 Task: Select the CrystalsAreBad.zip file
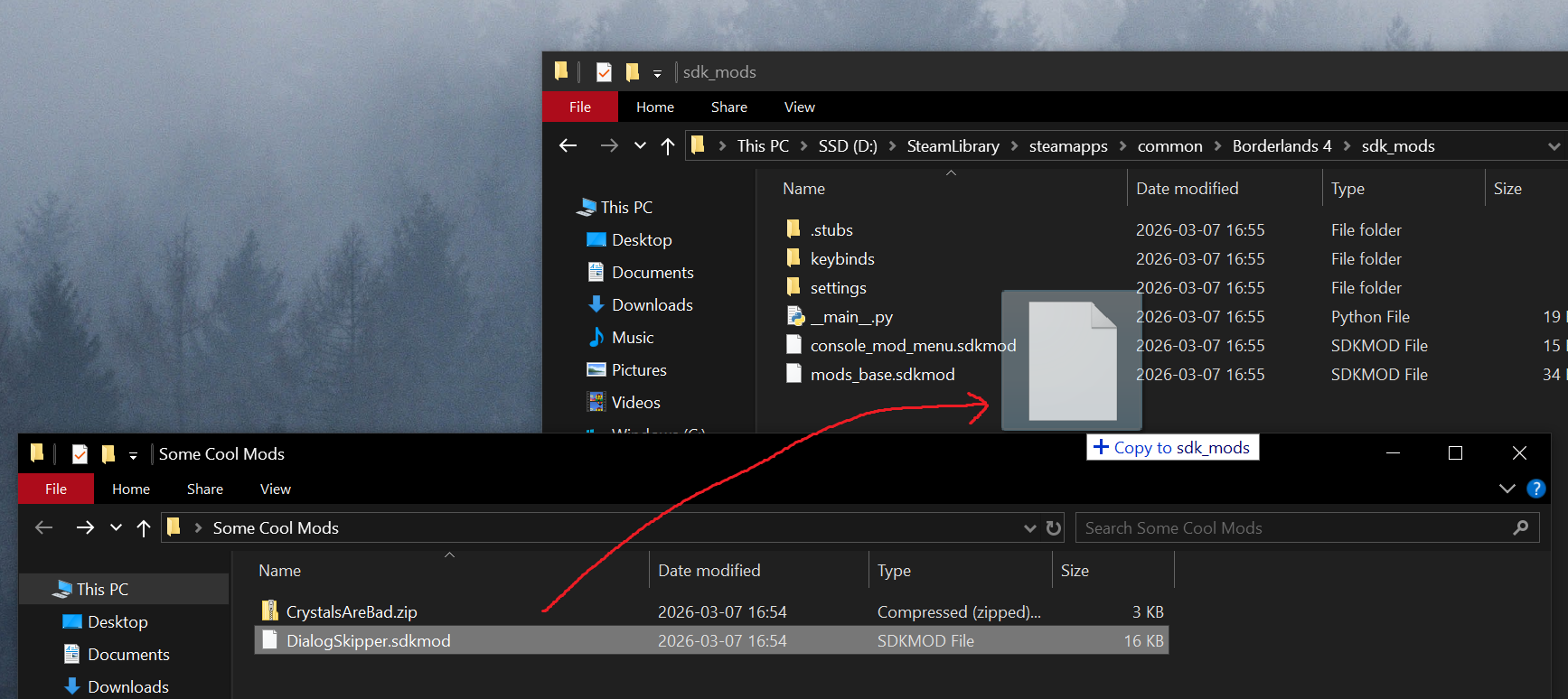352,612
